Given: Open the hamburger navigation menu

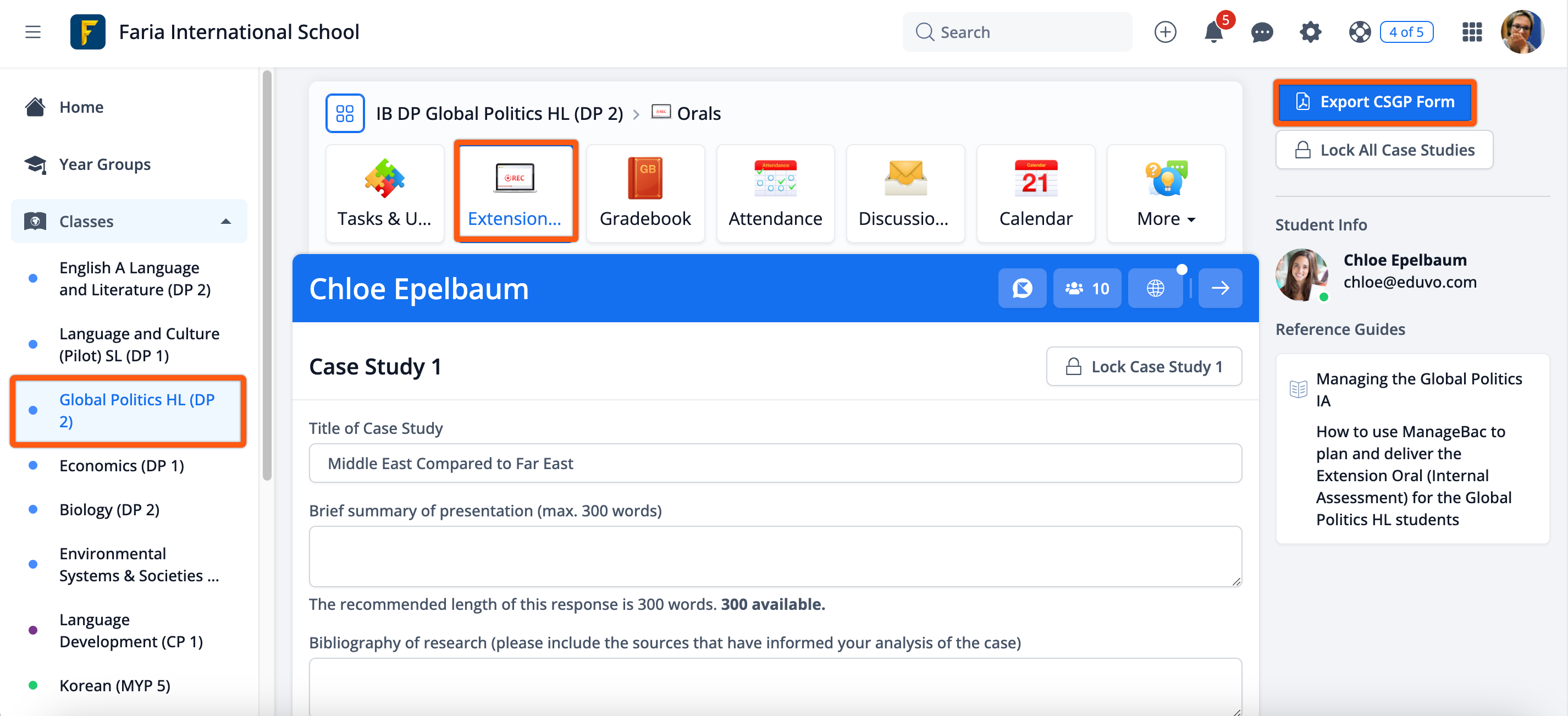Looking at the screenshot, I should [x=33, y=32].
